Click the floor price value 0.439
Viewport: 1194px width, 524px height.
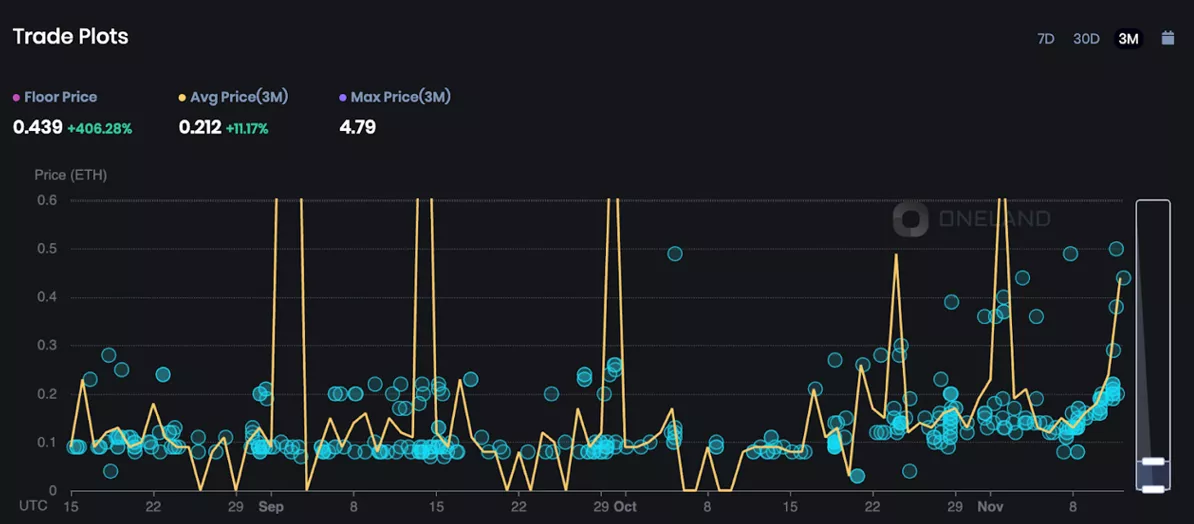click(x=38, y=127)
